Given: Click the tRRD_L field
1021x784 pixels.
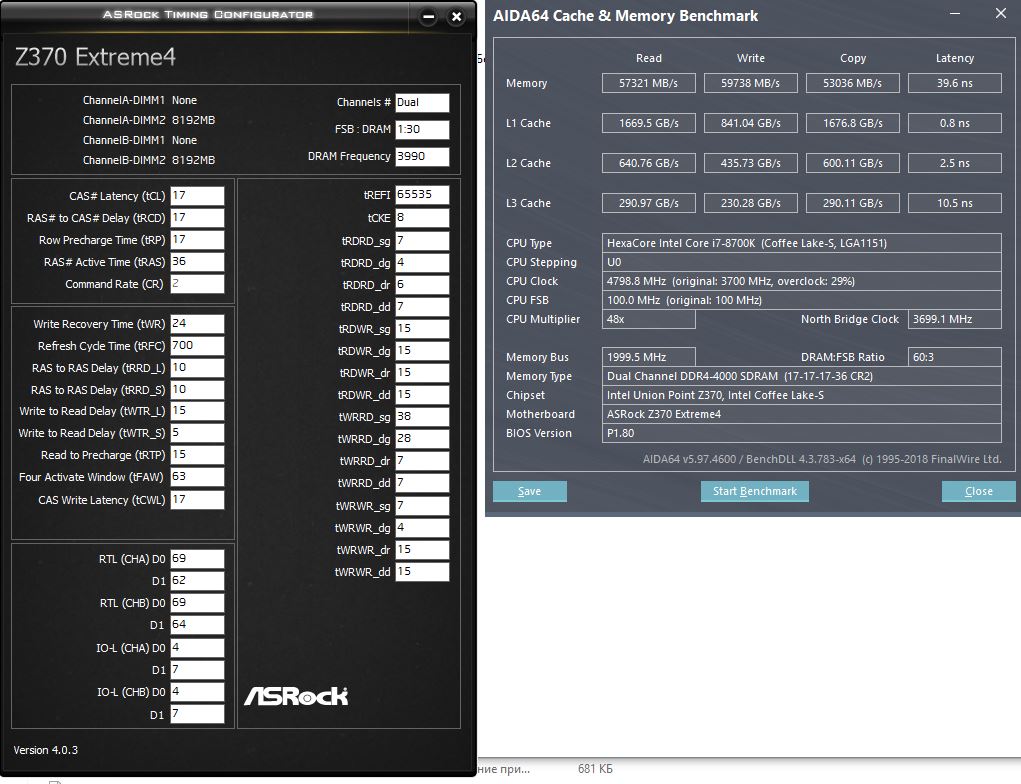Looking at the screenshot, I should 197,368.
